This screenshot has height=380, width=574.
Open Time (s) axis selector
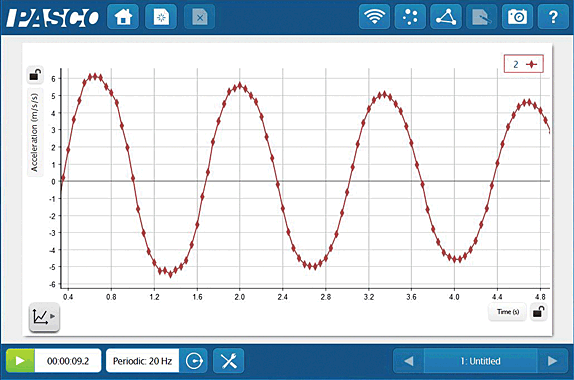(508, 312)
